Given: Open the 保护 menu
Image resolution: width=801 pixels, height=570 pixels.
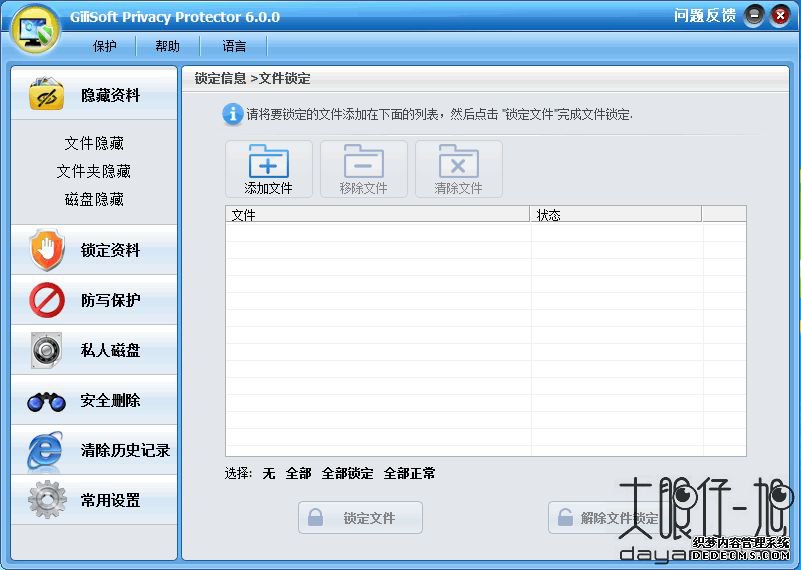Looking at the screenshot, I should click(x=105, y=46).
